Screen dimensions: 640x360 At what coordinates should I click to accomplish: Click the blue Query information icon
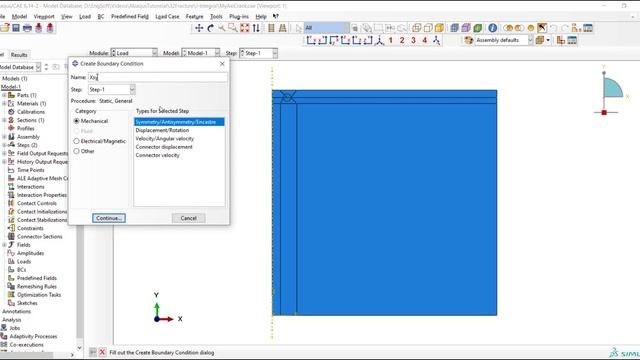point(493,28)
